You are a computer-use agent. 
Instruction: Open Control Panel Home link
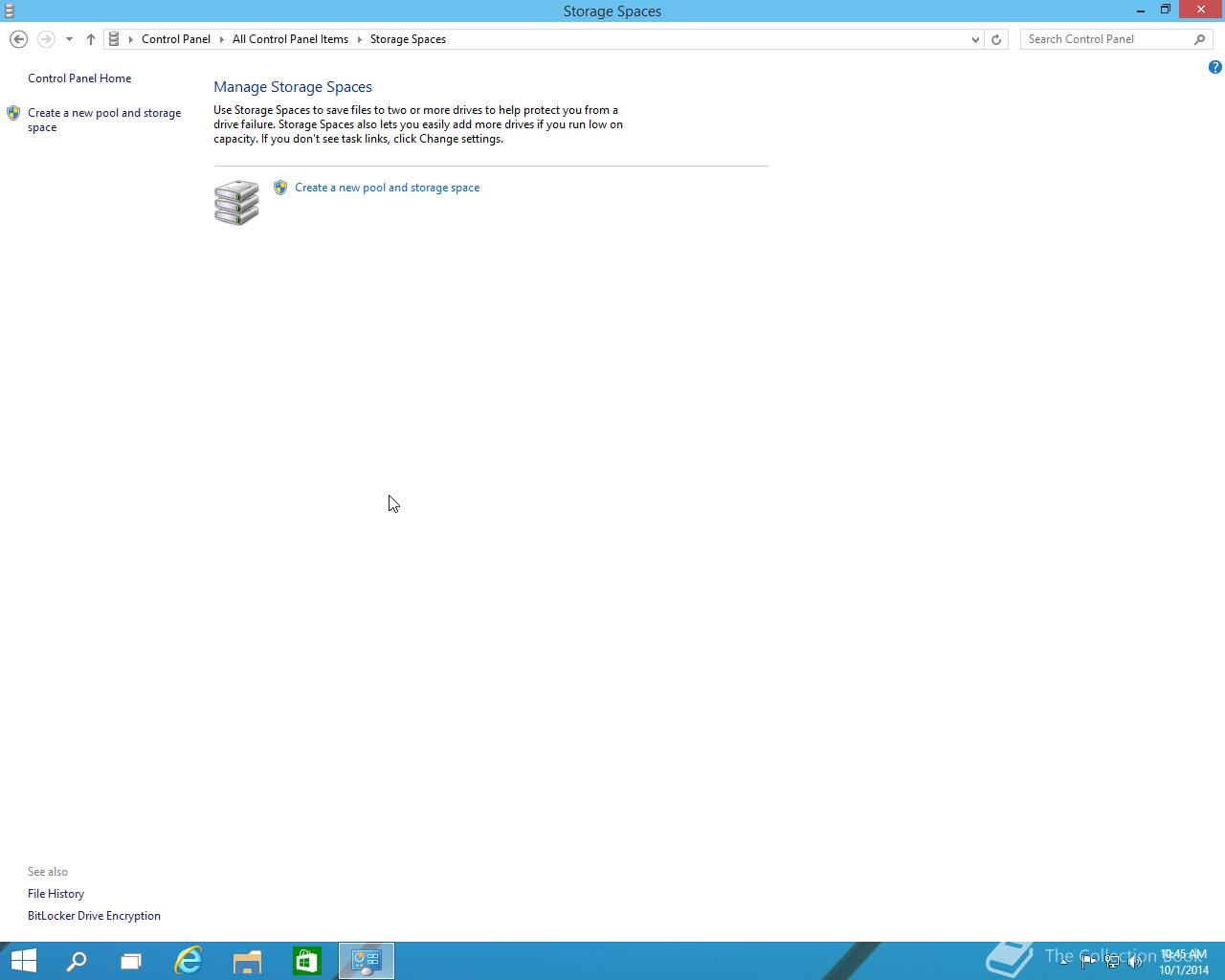[79, 78]
